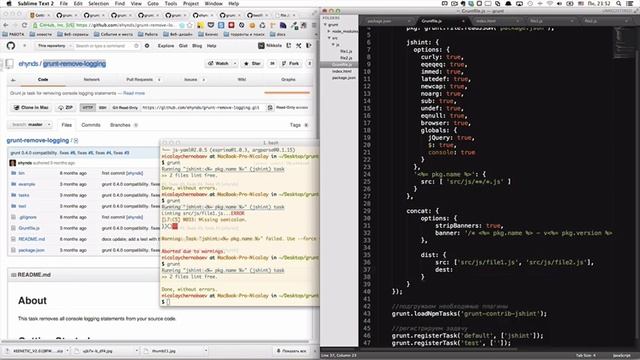Click the clone URL text field
Image resolution: width=640 pixels, height=360 pixels.
pos(202,107)
